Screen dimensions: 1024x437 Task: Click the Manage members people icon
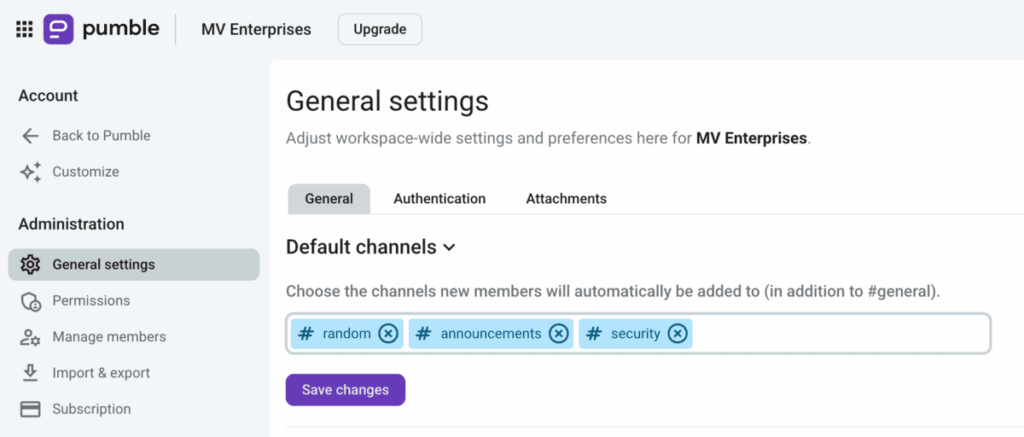pos(30,337)
